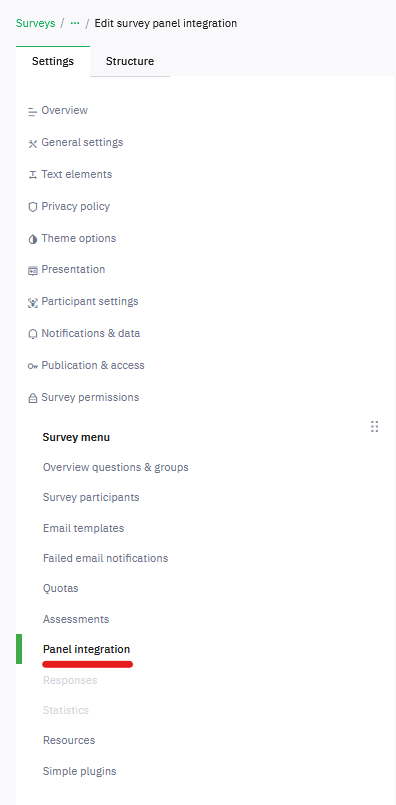This screenshot has width=396, height=805.
Task: Go to Surveys breadcrumb link
Action: click(35, 24)
